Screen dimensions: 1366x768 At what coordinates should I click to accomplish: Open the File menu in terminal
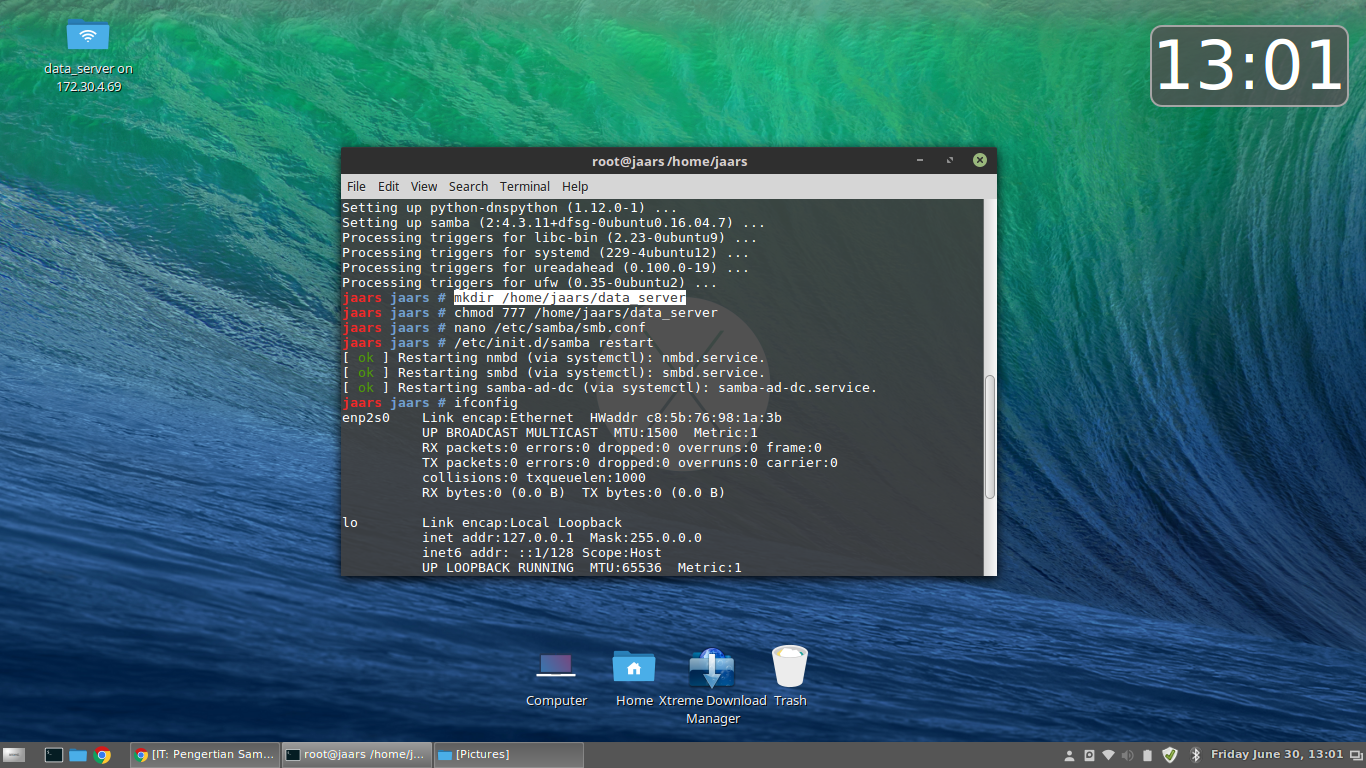pyautogui.click(x=356, y=187)
